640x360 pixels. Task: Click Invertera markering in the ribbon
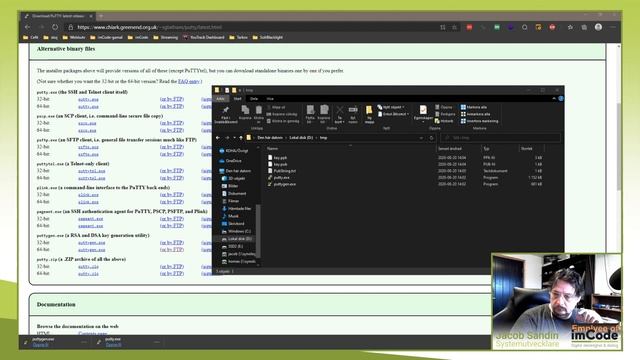pyautogui.click(x=480, y=121)
